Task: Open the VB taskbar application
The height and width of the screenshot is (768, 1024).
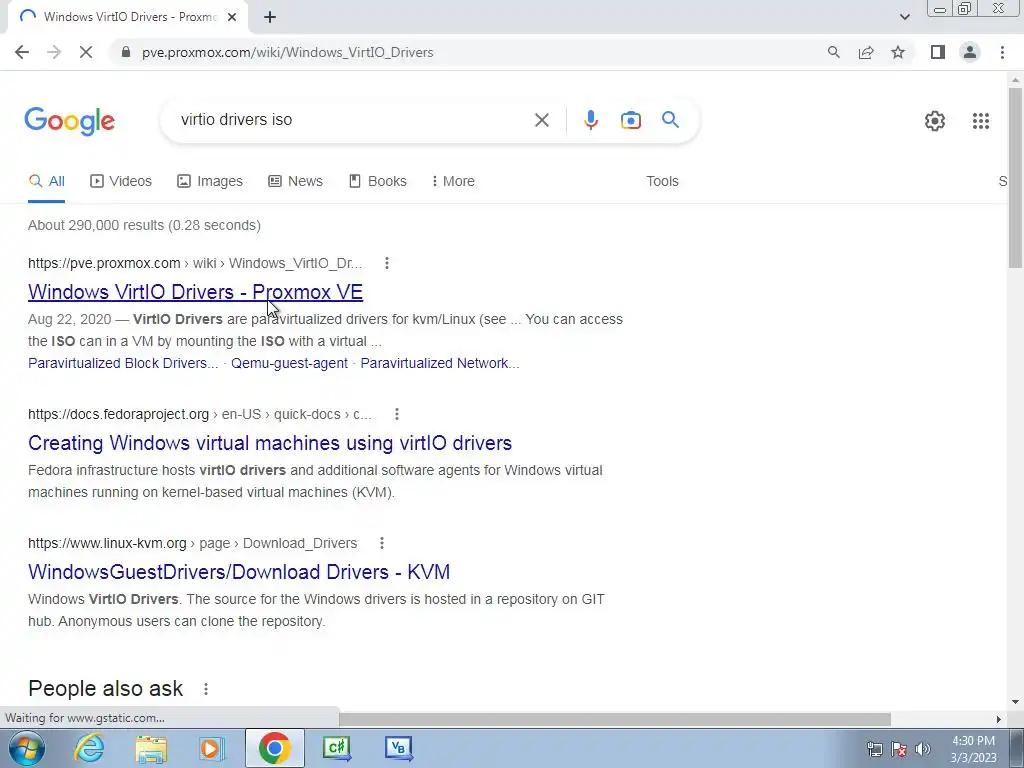Action: pyautogui.click(x=398, y=748)
